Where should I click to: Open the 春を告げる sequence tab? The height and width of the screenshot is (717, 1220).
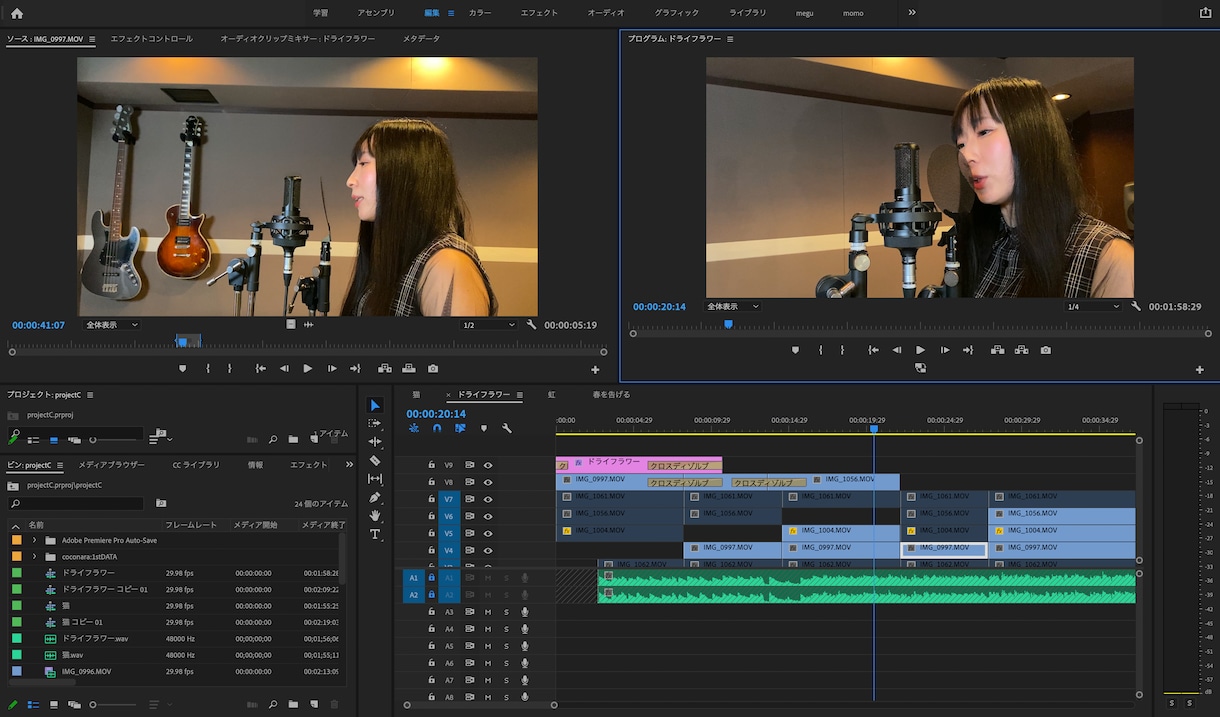(x=611, y=395)
